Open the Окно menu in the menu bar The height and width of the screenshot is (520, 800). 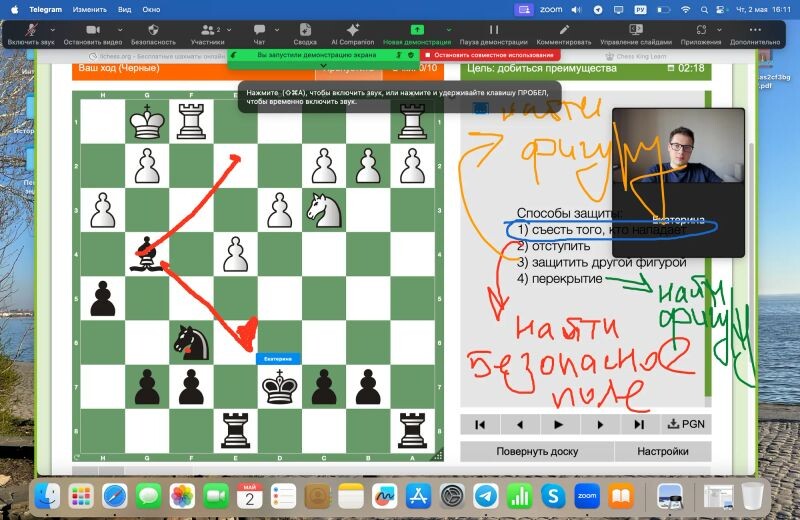pos(151,9)
